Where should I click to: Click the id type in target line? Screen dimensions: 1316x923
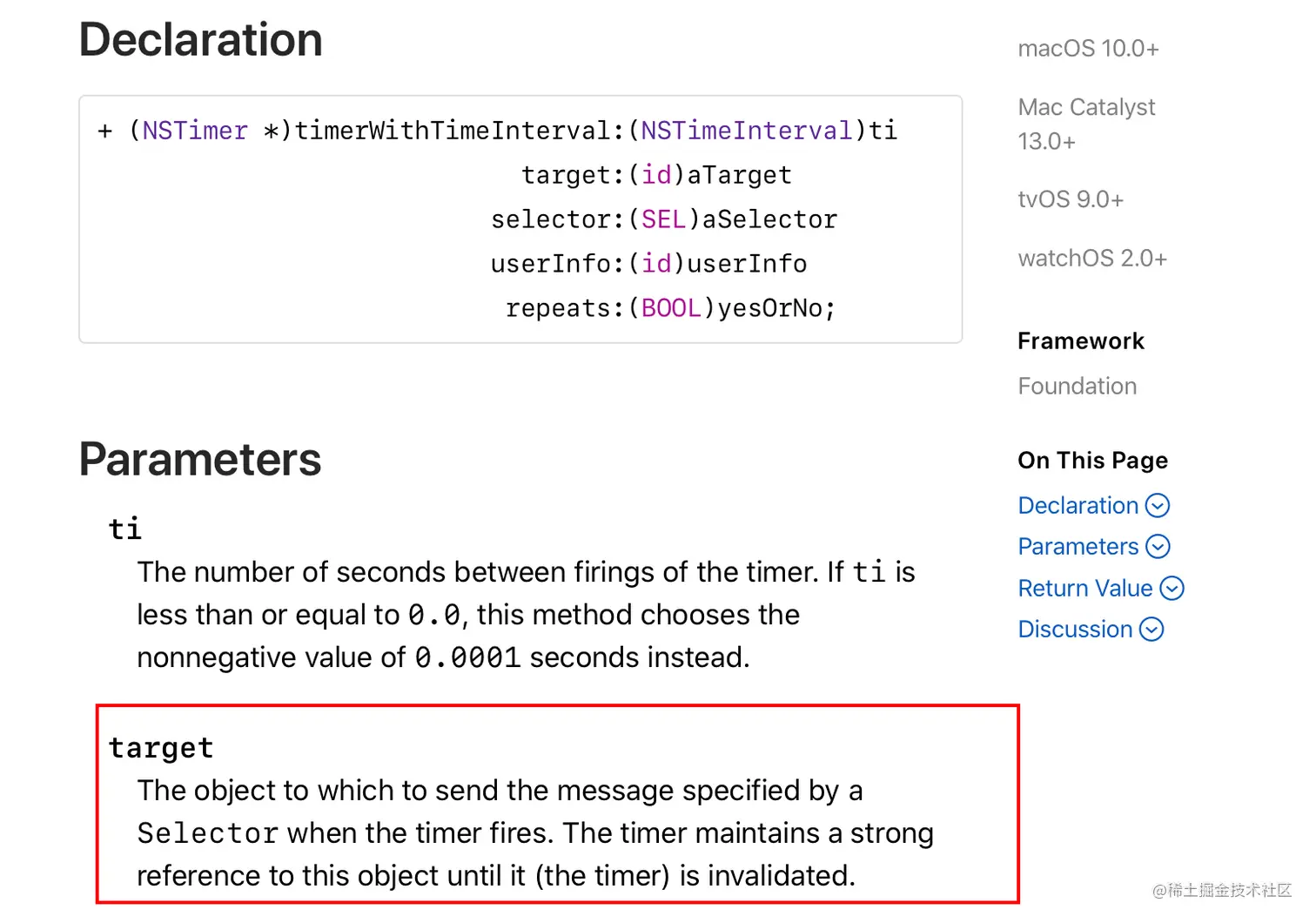click(x=656, y=175)
